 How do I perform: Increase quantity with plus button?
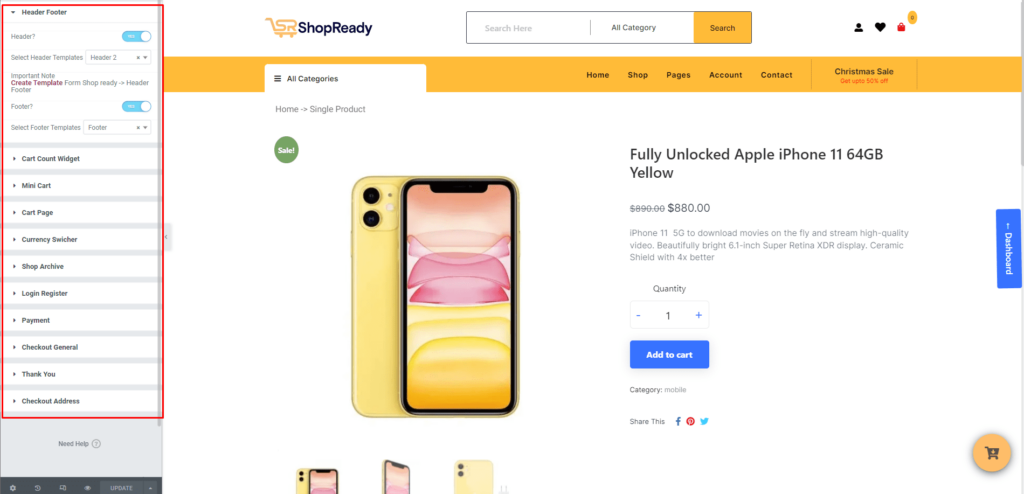[698, 316]
